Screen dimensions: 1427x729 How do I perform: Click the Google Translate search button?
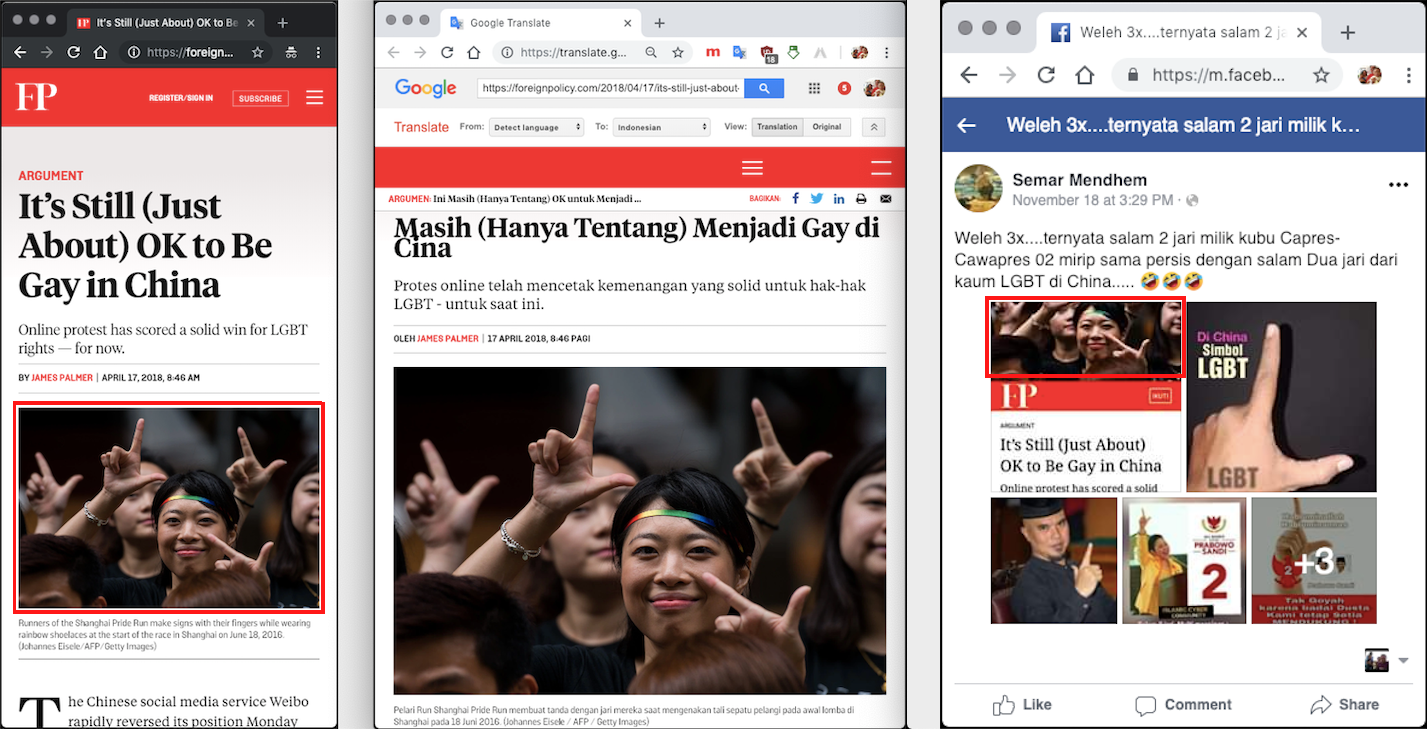click(764, 88)
